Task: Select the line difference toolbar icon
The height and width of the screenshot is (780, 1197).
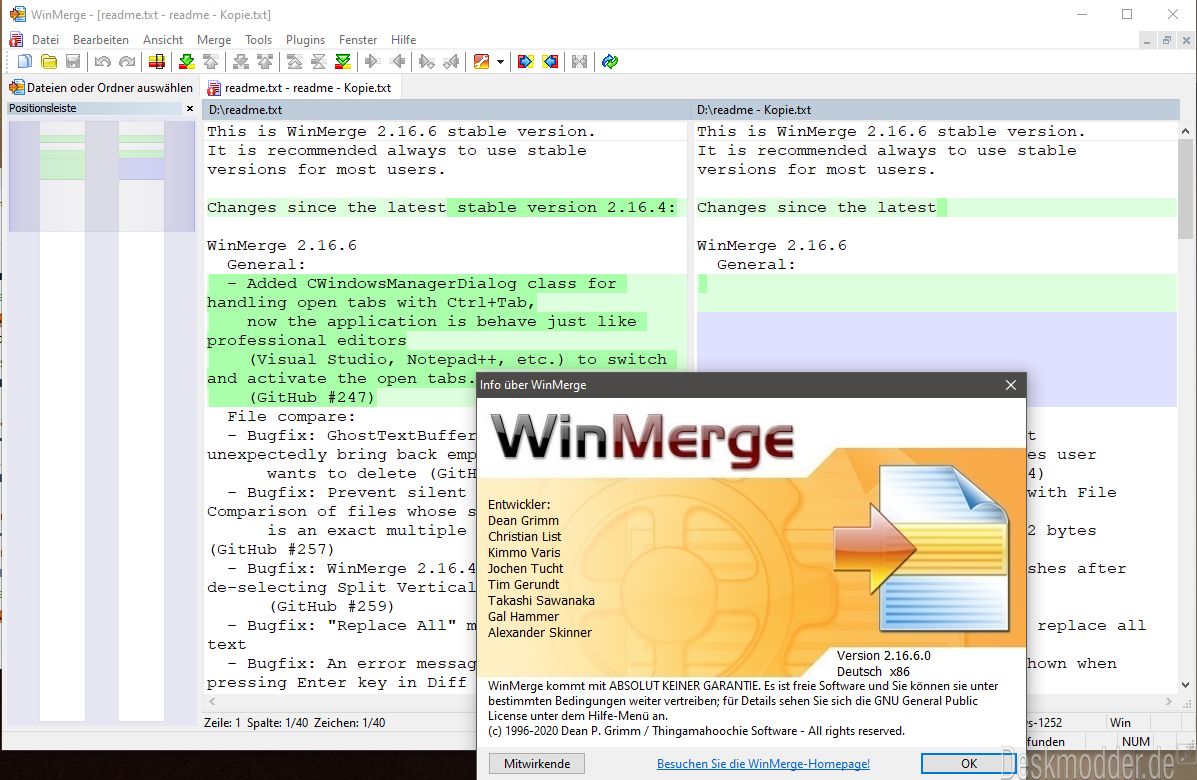Action: tap(156, 62)
